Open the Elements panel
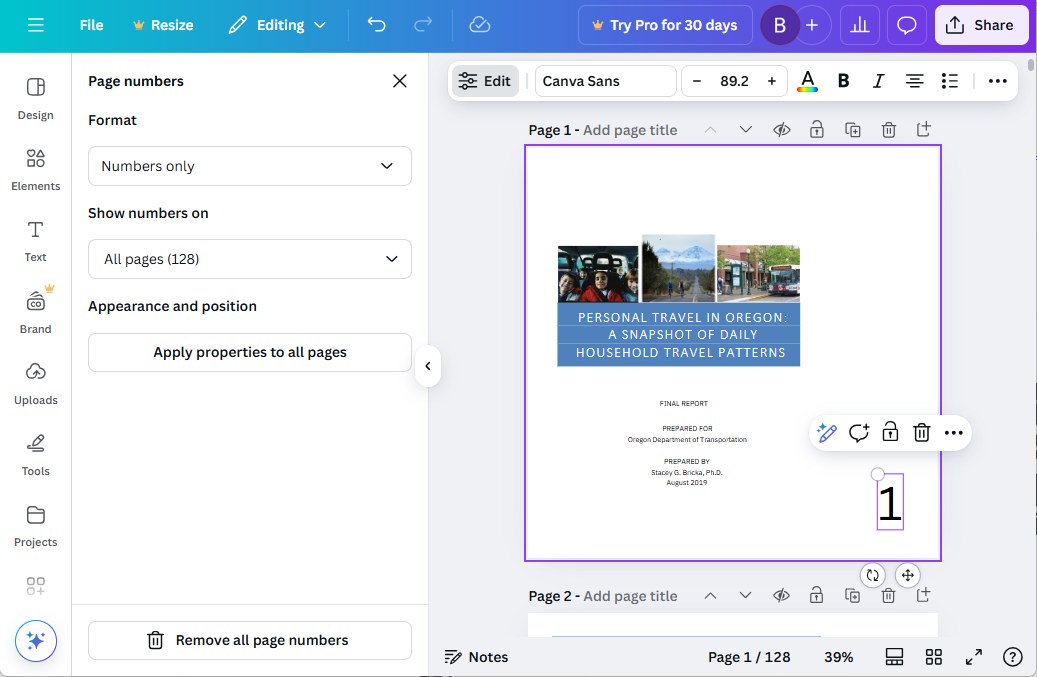The height and width of the screenshot is (677, 1037). [x=35, y=170]
